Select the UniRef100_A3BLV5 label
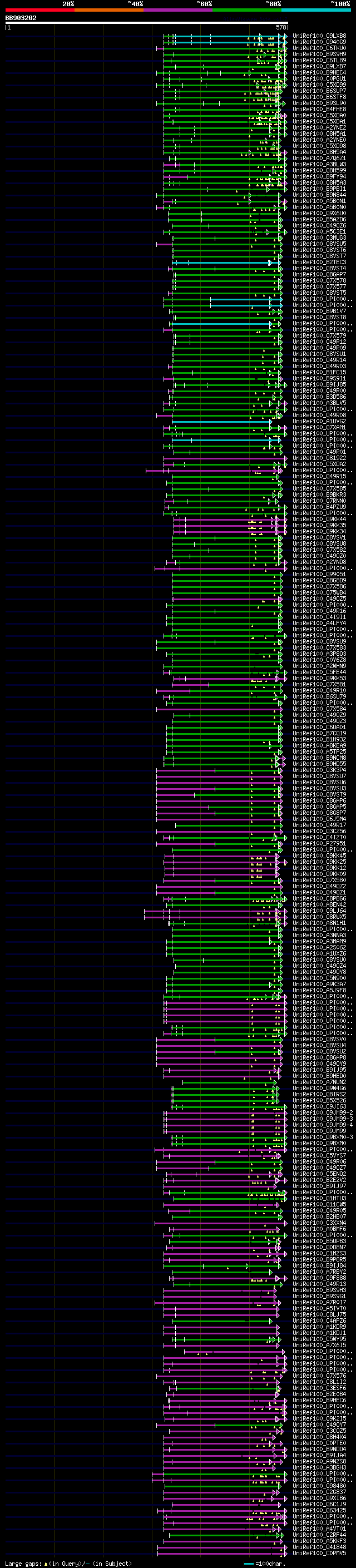 [319, 403]
